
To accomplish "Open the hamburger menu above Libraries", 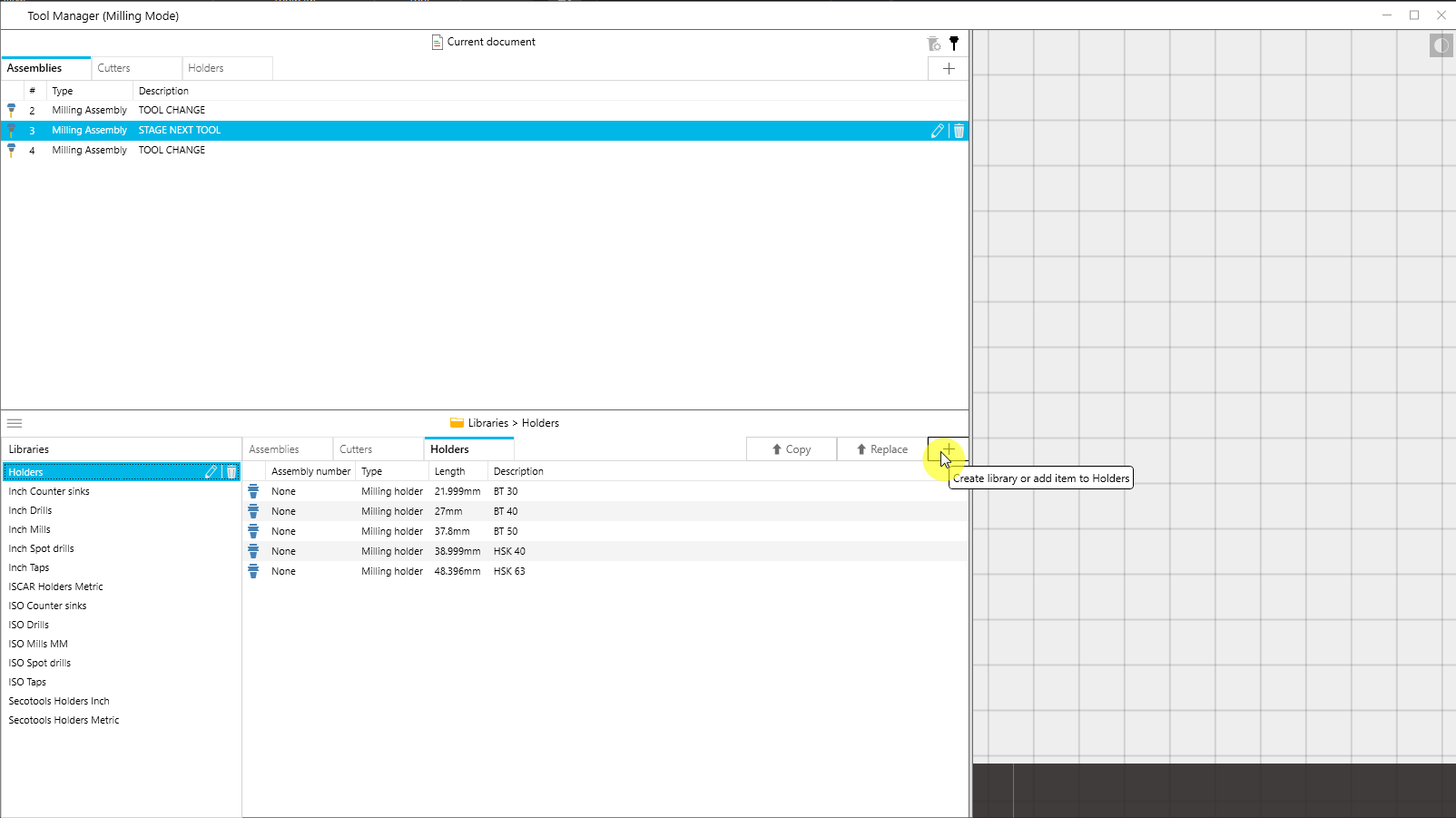I will tap(15, 423).
